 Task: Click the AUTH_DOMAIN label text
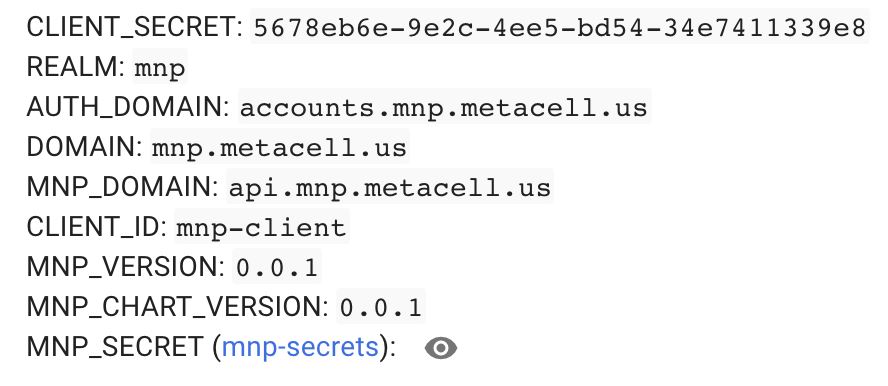[x=129, y=106]
